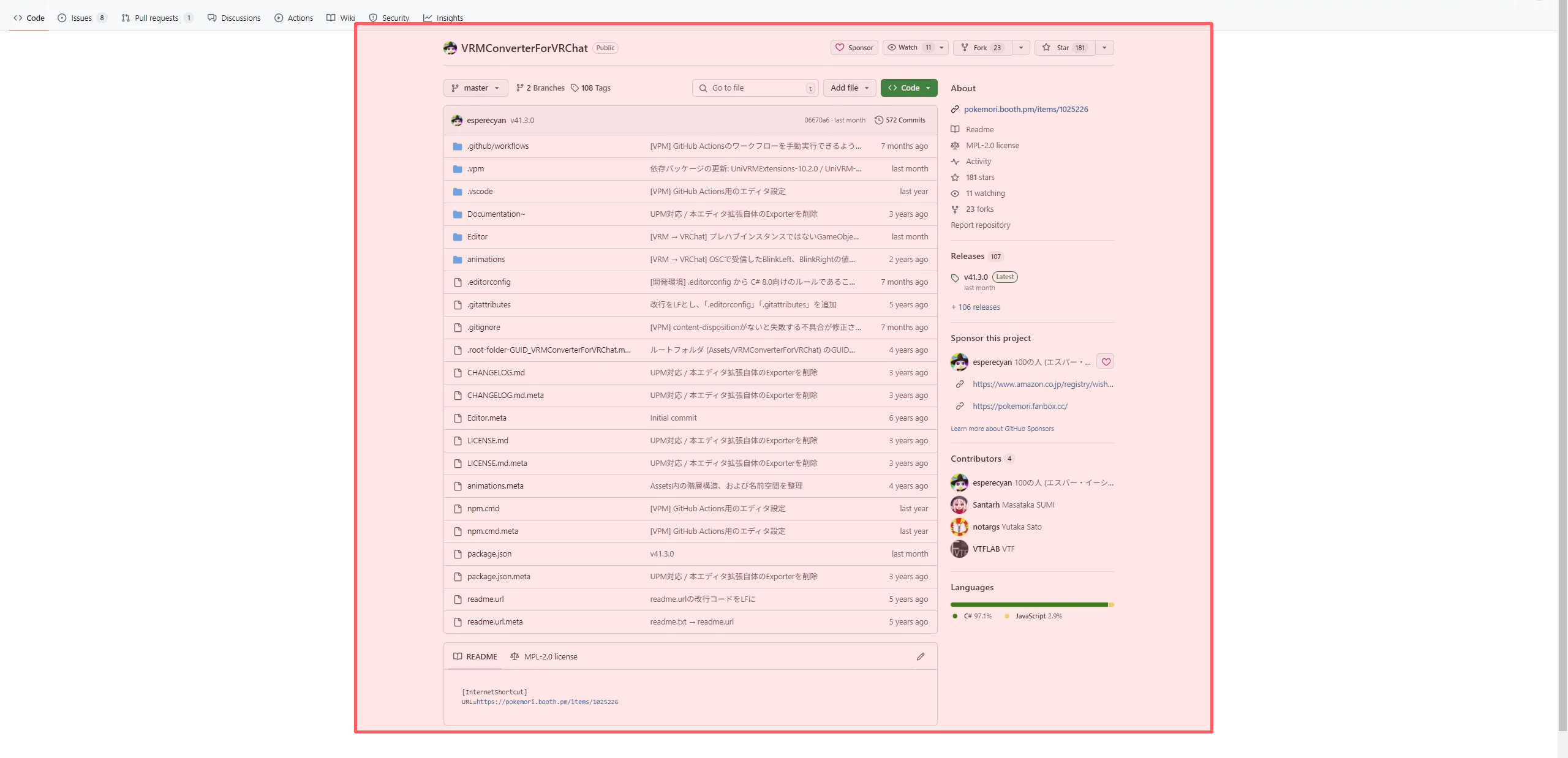This screenshot has height=758, width=1568.
Task: Switch to the Wiki tab
Action: click(x=341, y=18)
